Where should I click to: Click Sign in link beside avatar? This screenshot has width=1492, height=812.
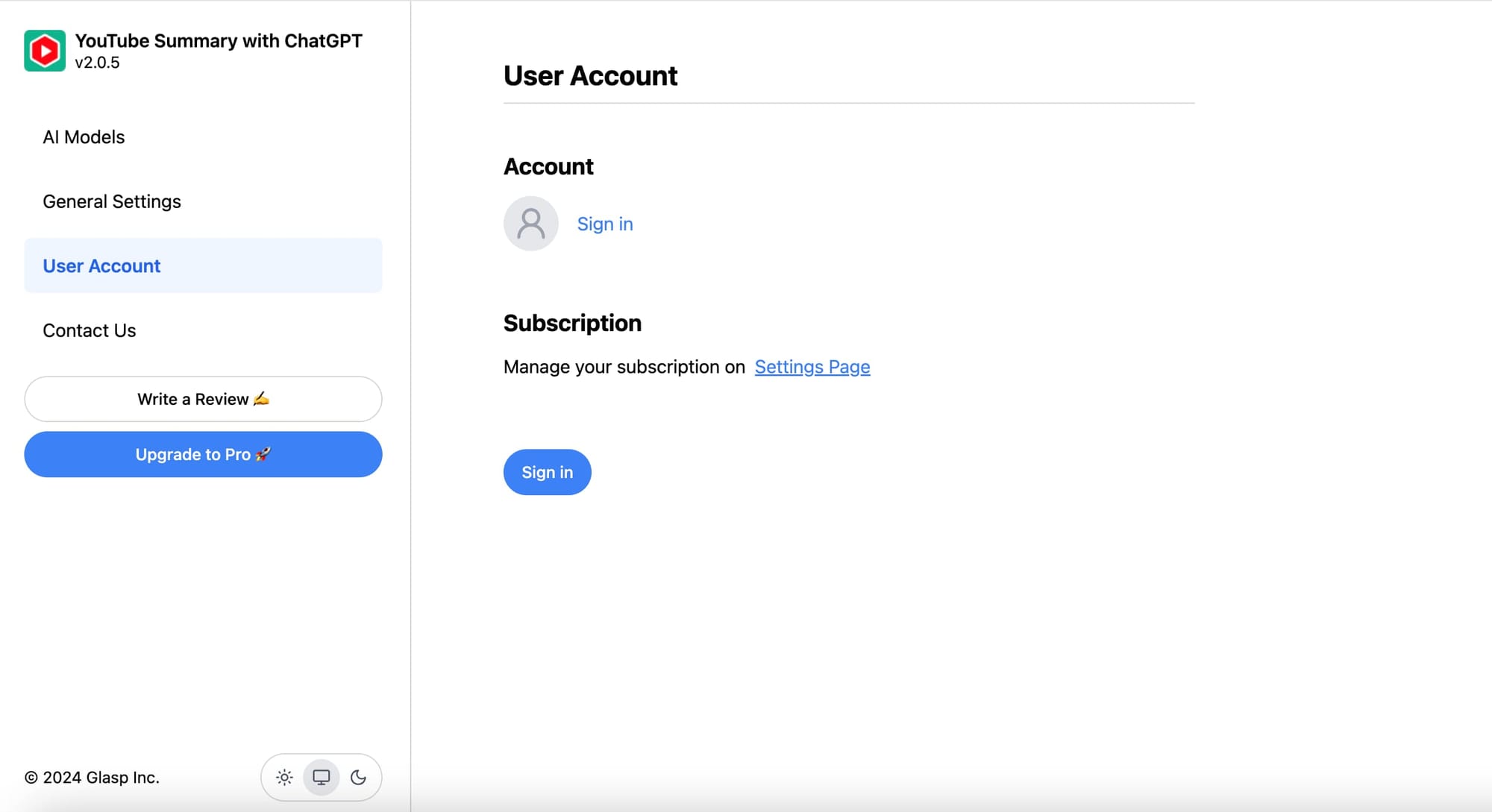pos(605,224)
